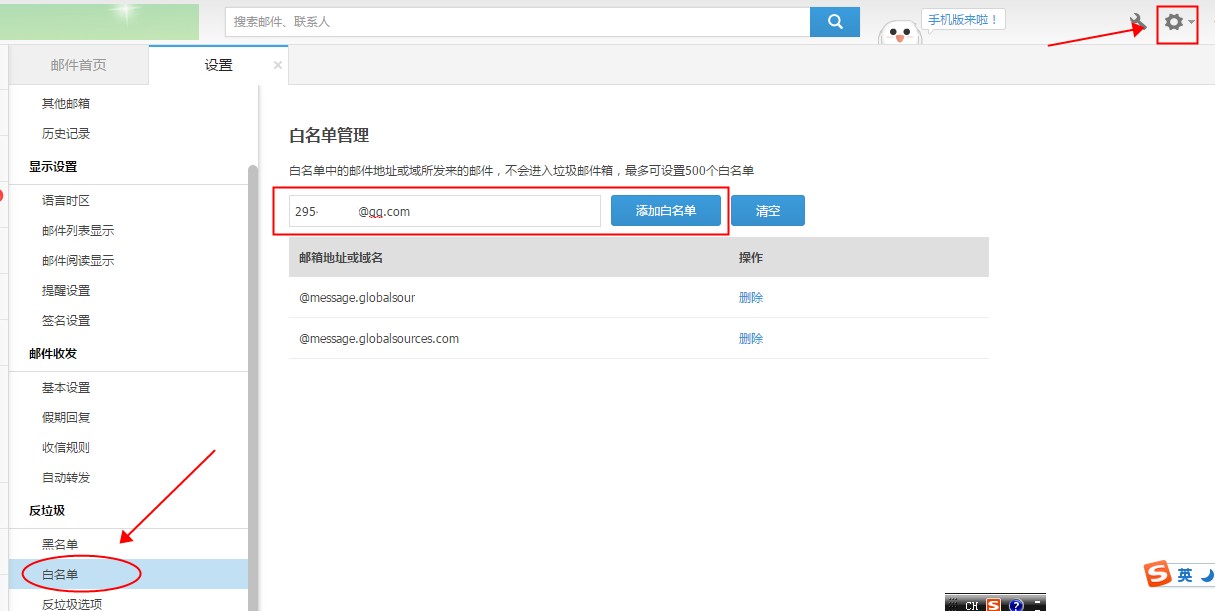Close the 设置 tab
Image resolution: width=1215 pixels, height=611 pixels.
pyautogui.click(x=278, y=65)
